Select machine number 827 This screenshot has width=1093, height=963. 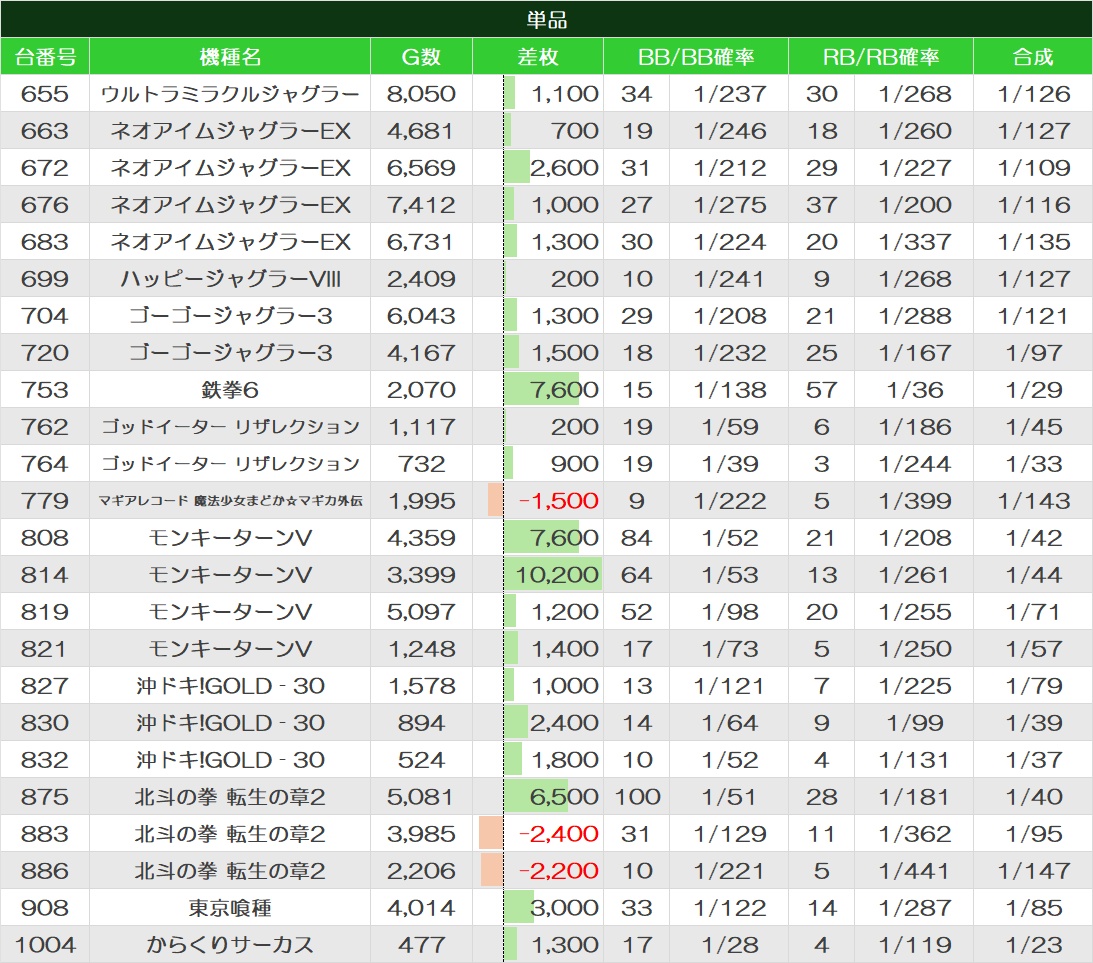[45, 685]
